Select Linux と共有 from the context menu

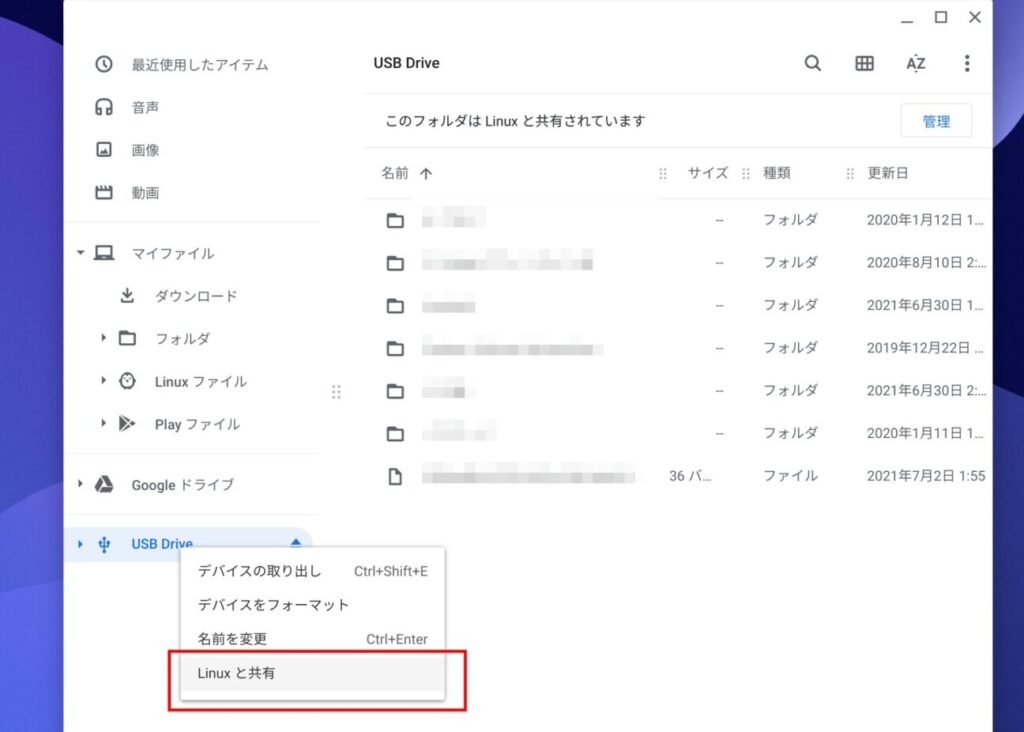point(237,673)
